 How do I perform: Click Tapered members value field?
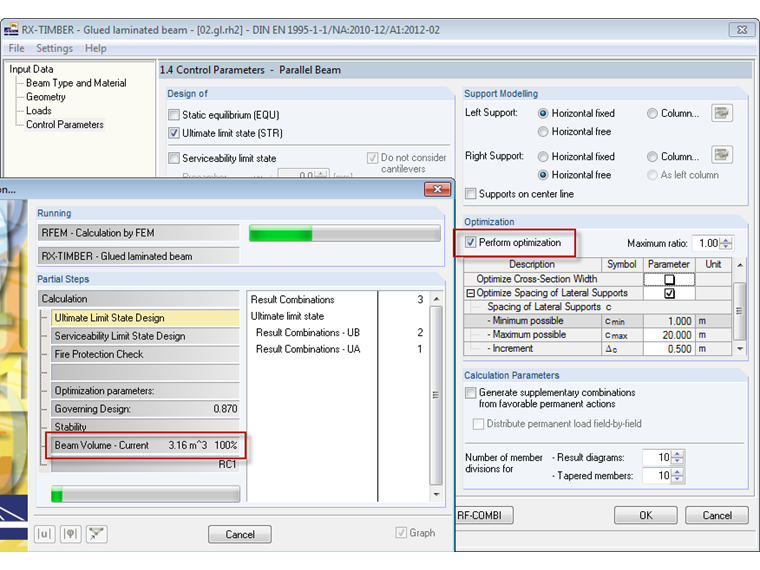(658, 475)
